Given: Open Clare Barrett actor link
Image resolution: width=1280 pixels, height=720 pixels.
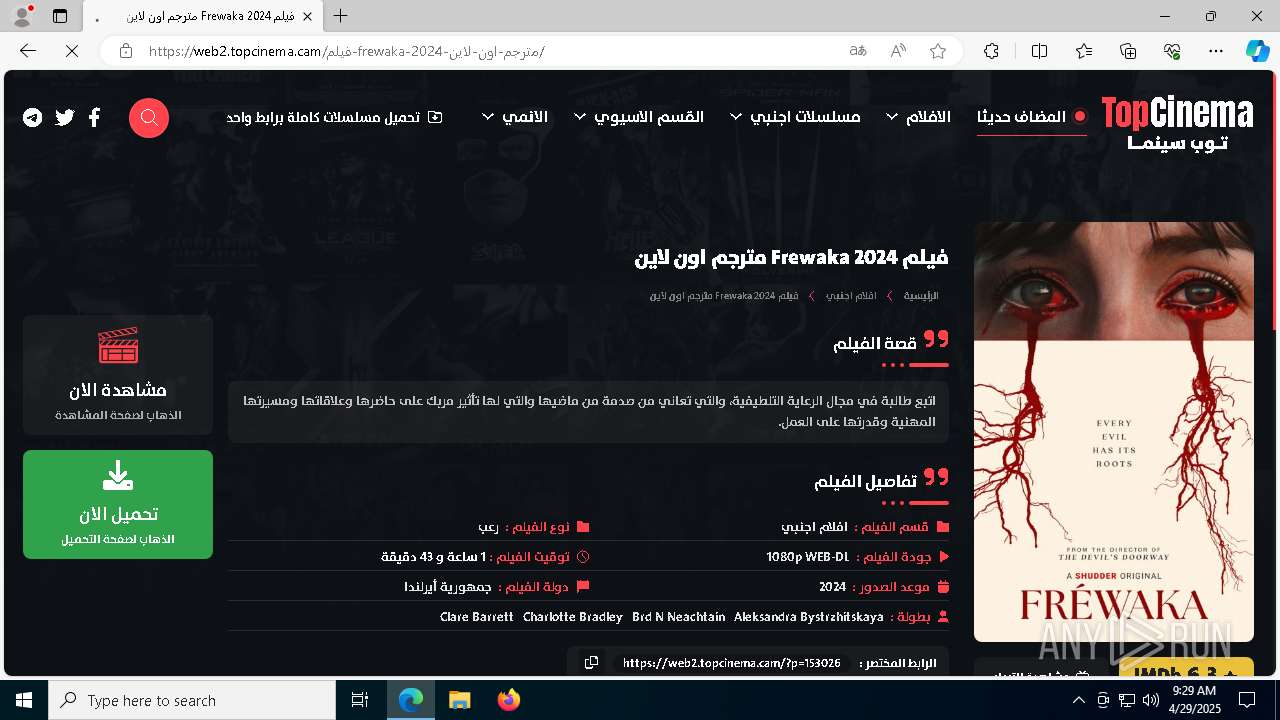Looking at the screenshot, I should 477,617.
